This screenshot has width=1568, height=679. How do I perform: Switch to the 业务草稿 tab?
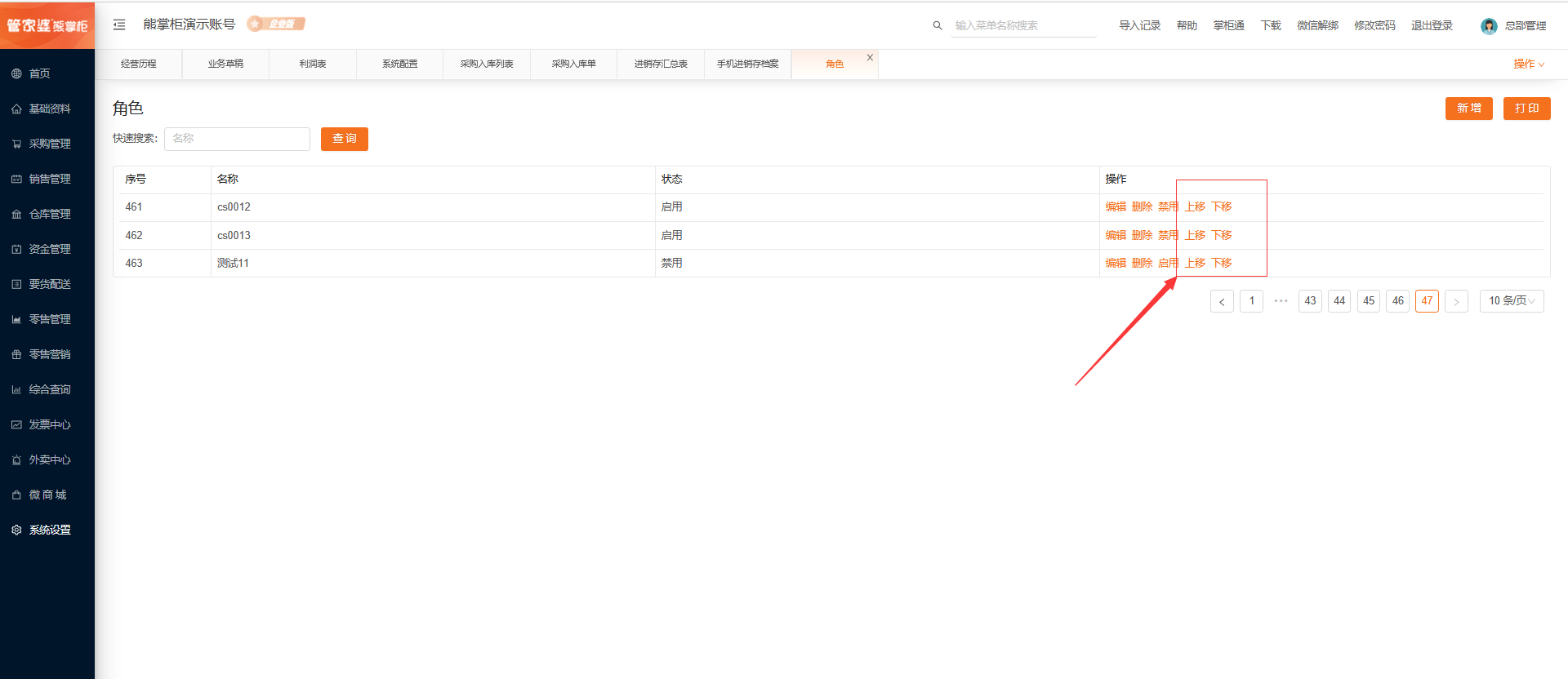click(x=225, y=64)
